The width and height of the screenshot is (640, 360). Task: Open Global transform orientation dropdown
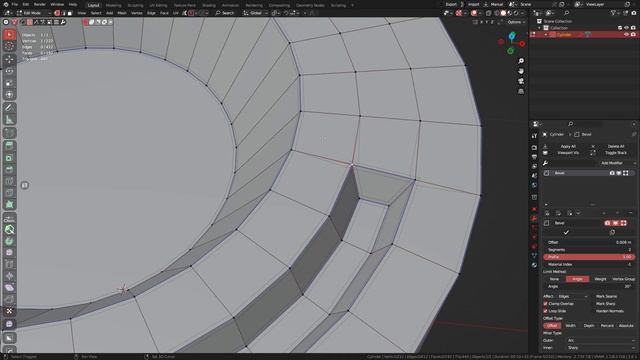(255, 13)
